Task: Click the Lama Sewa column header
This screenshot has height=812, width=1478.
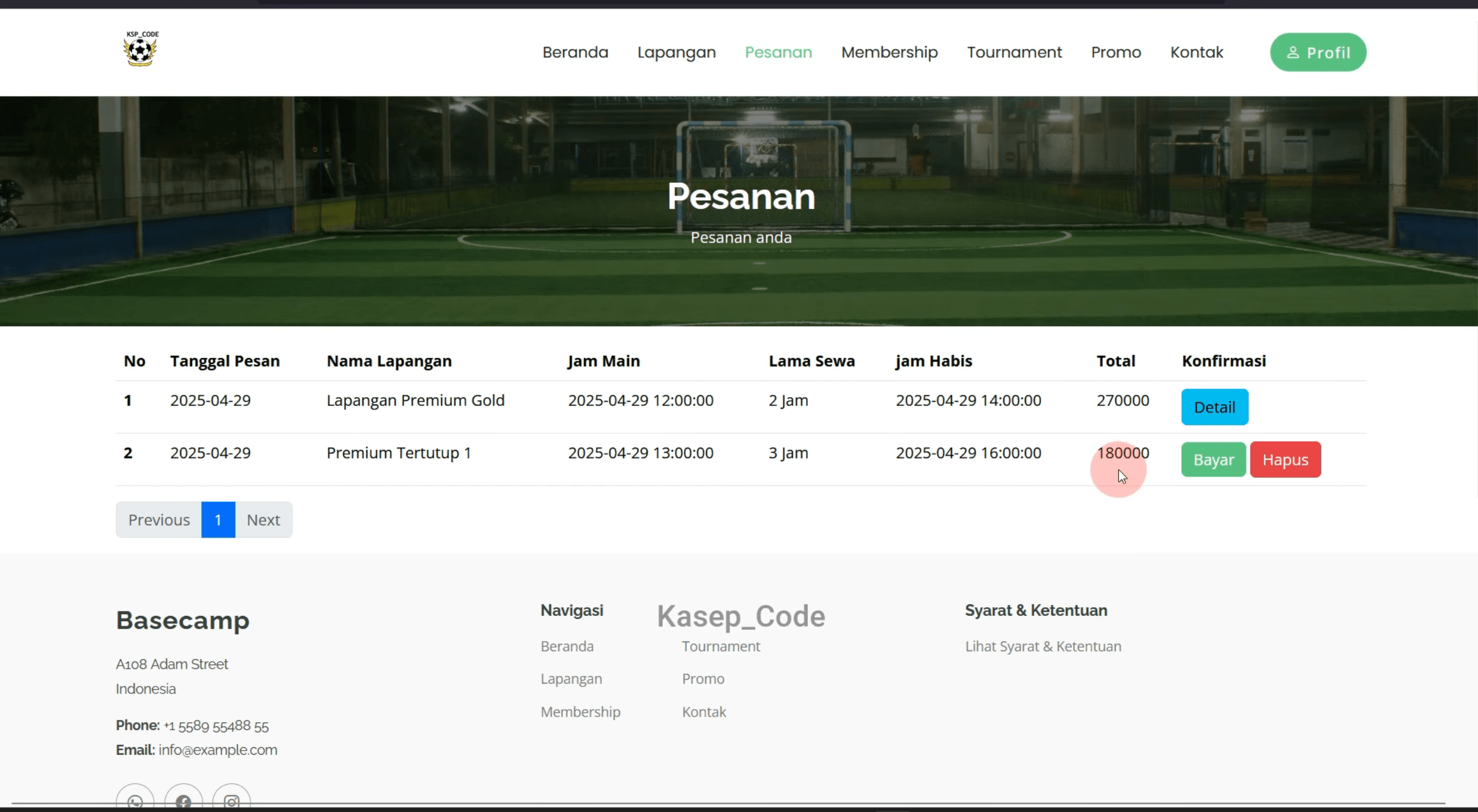Action: click(811, 361)
